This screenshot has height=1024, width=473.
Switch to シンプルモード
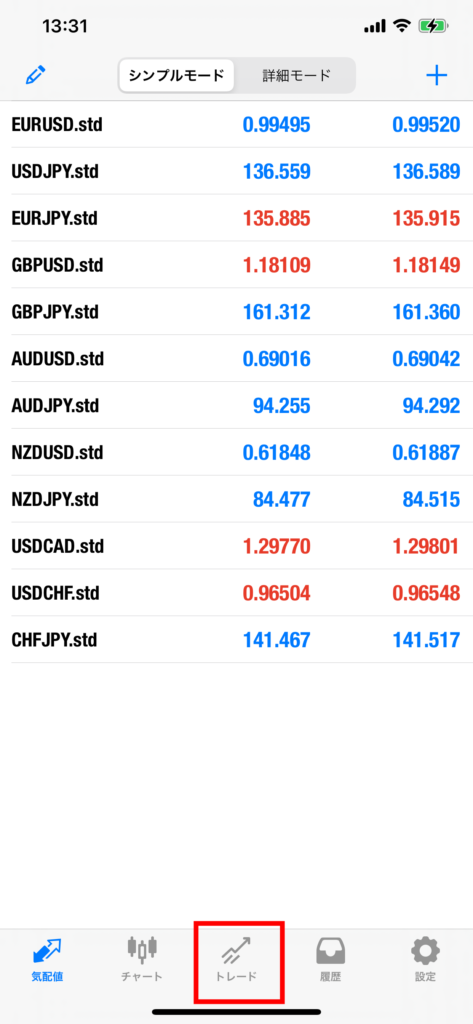coord(176,76)
